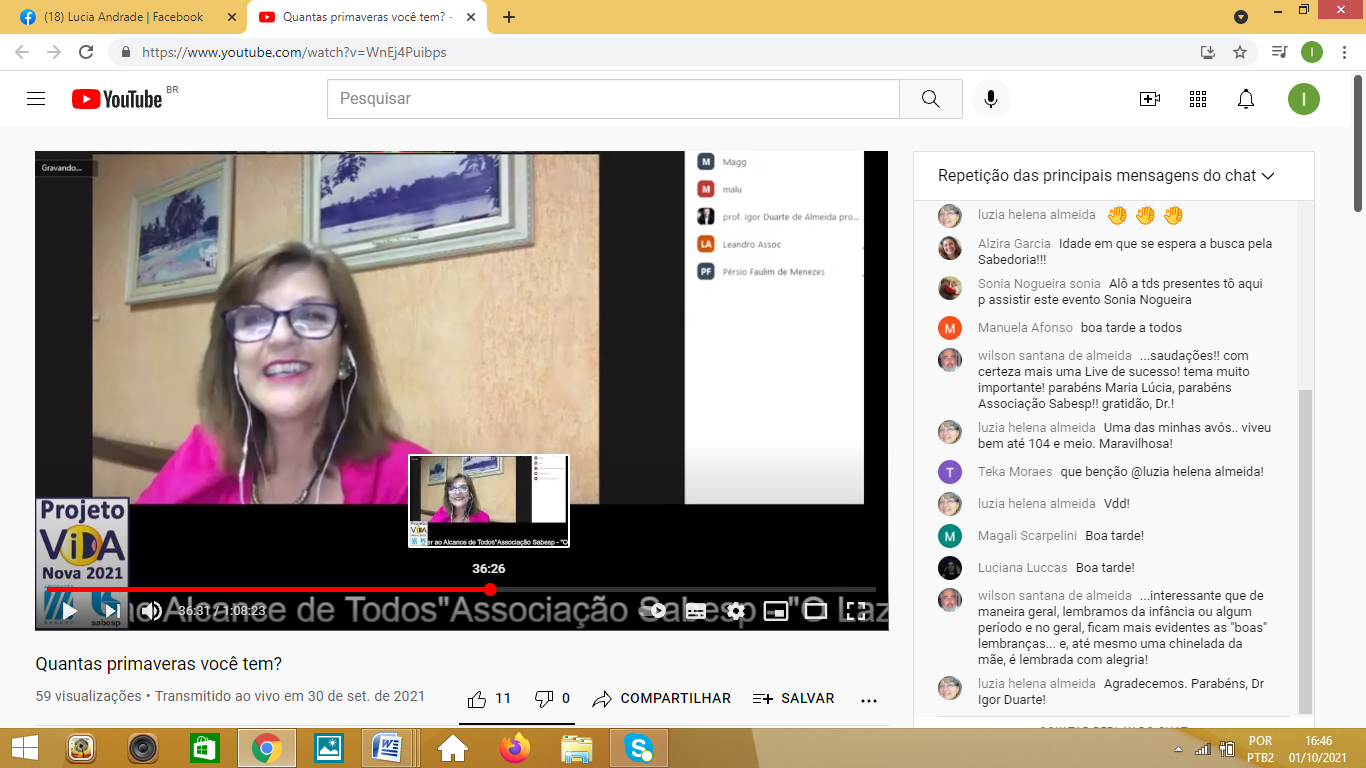Viewport: 1366px width, 768px height.
Task: Click Teka Moraes chat author name
Action: tap(1015, 472)
